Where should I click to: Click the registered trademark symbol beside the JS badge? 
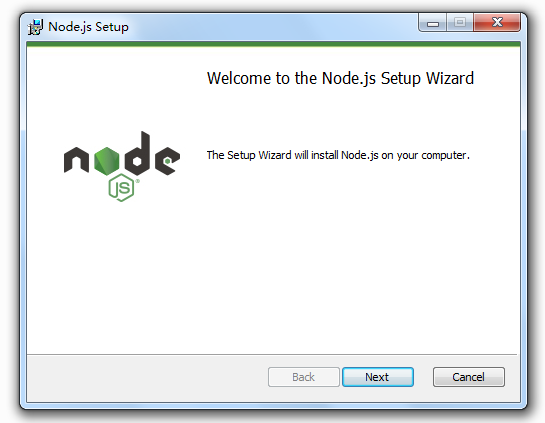138,181
